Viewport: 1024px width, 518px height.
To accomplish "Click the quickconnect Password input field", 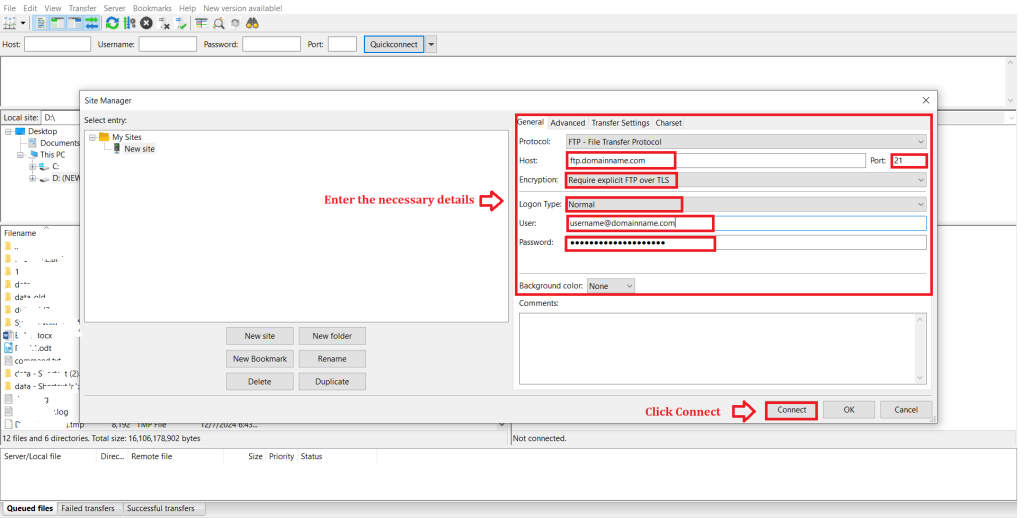I will click(272, 44).
